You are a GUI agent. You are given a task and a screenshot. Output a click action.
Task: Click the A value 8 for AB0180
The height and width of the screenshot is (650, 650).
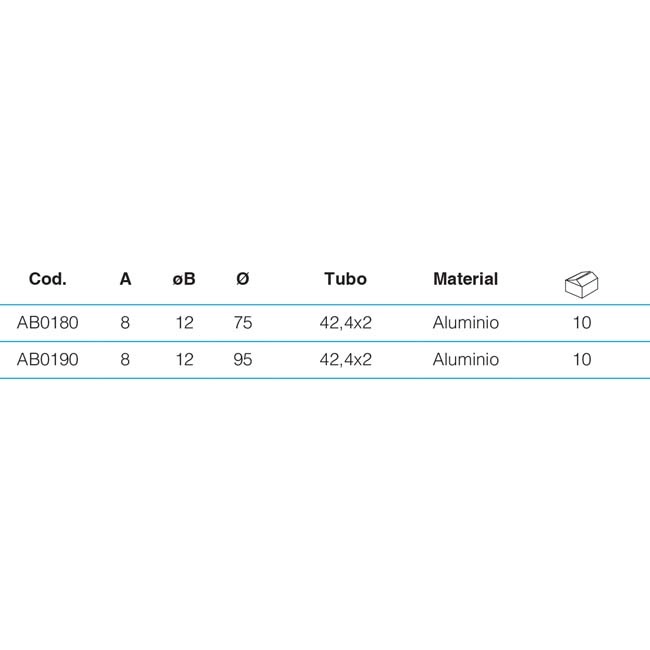(x=125, y=323)
